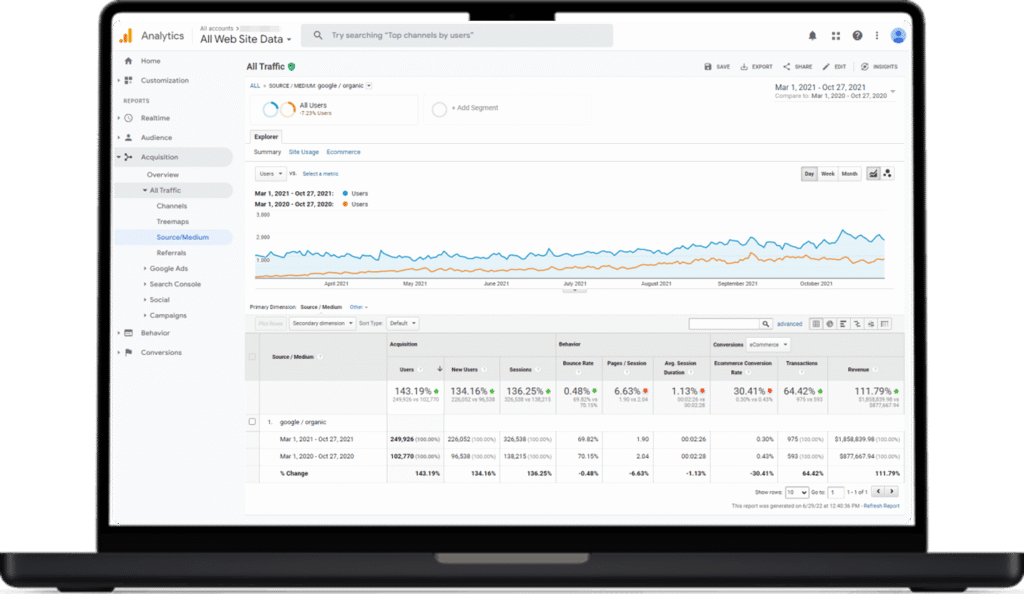Switch to the Ecommerce tab

(x=343, y=152)
